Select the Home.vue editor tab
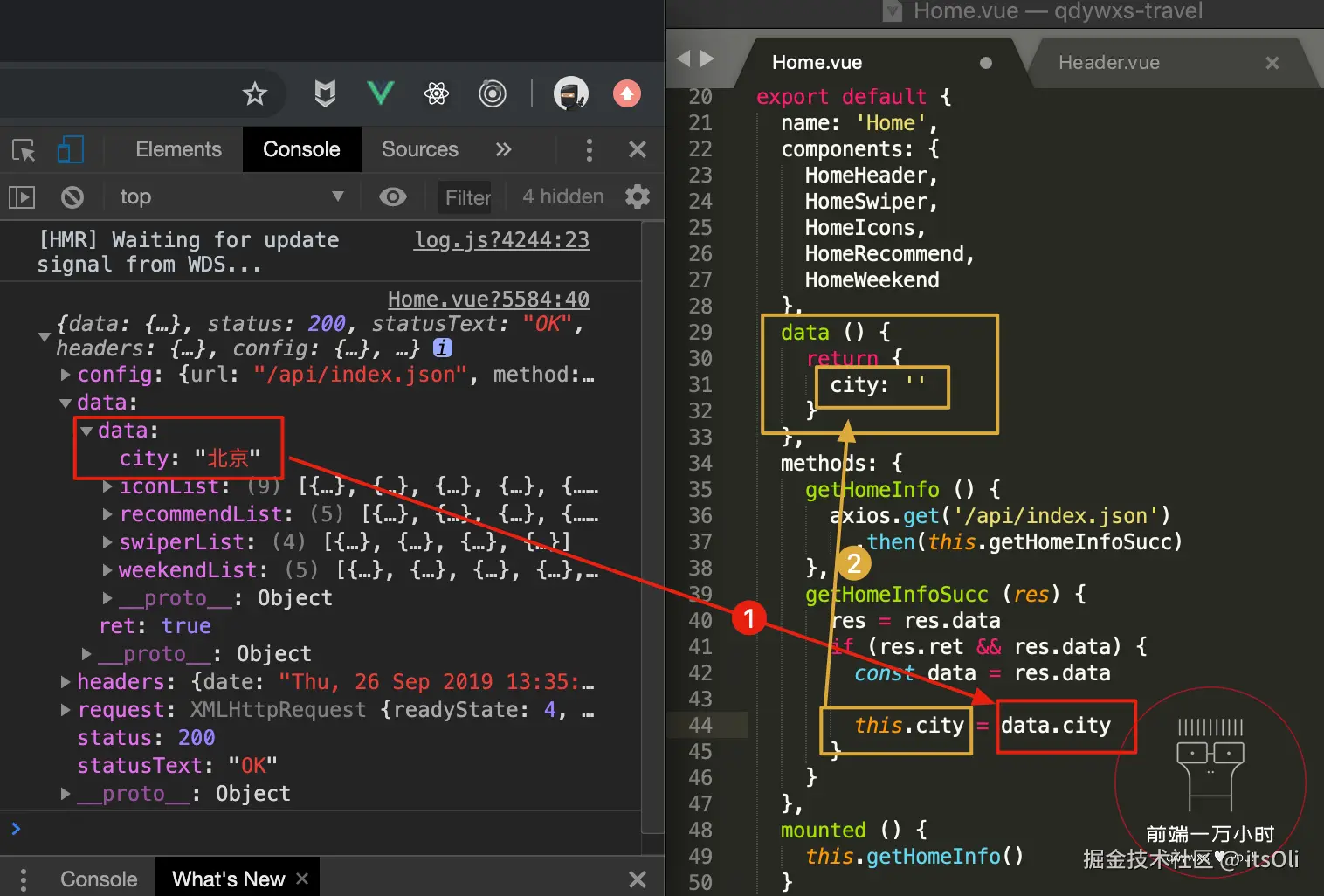This screenshot has width=1324, height=896. click(x=817, y=62)
